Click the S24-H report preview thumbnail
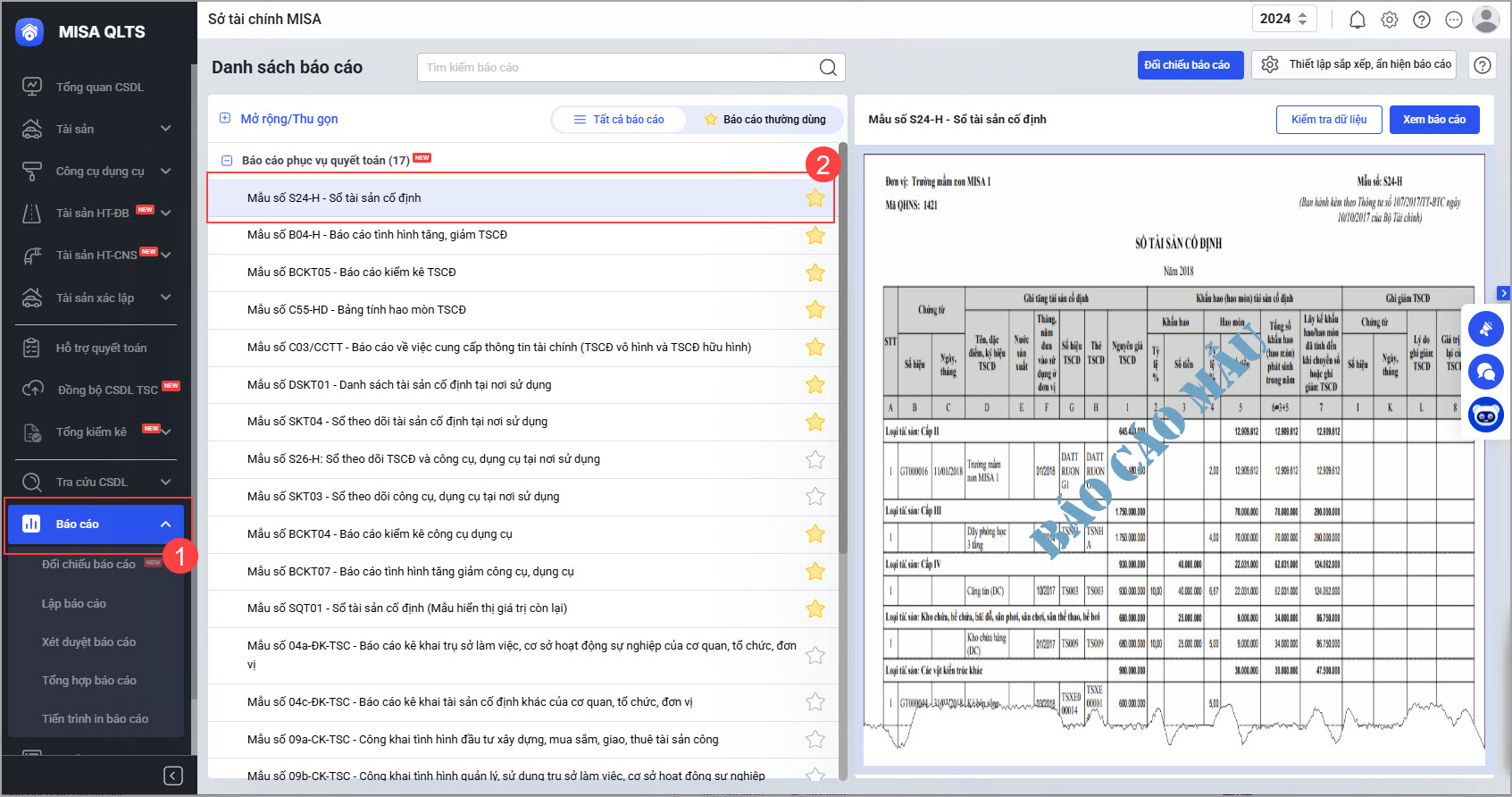The width and height of the screenshot is (1512, 797). (1174, 460)
